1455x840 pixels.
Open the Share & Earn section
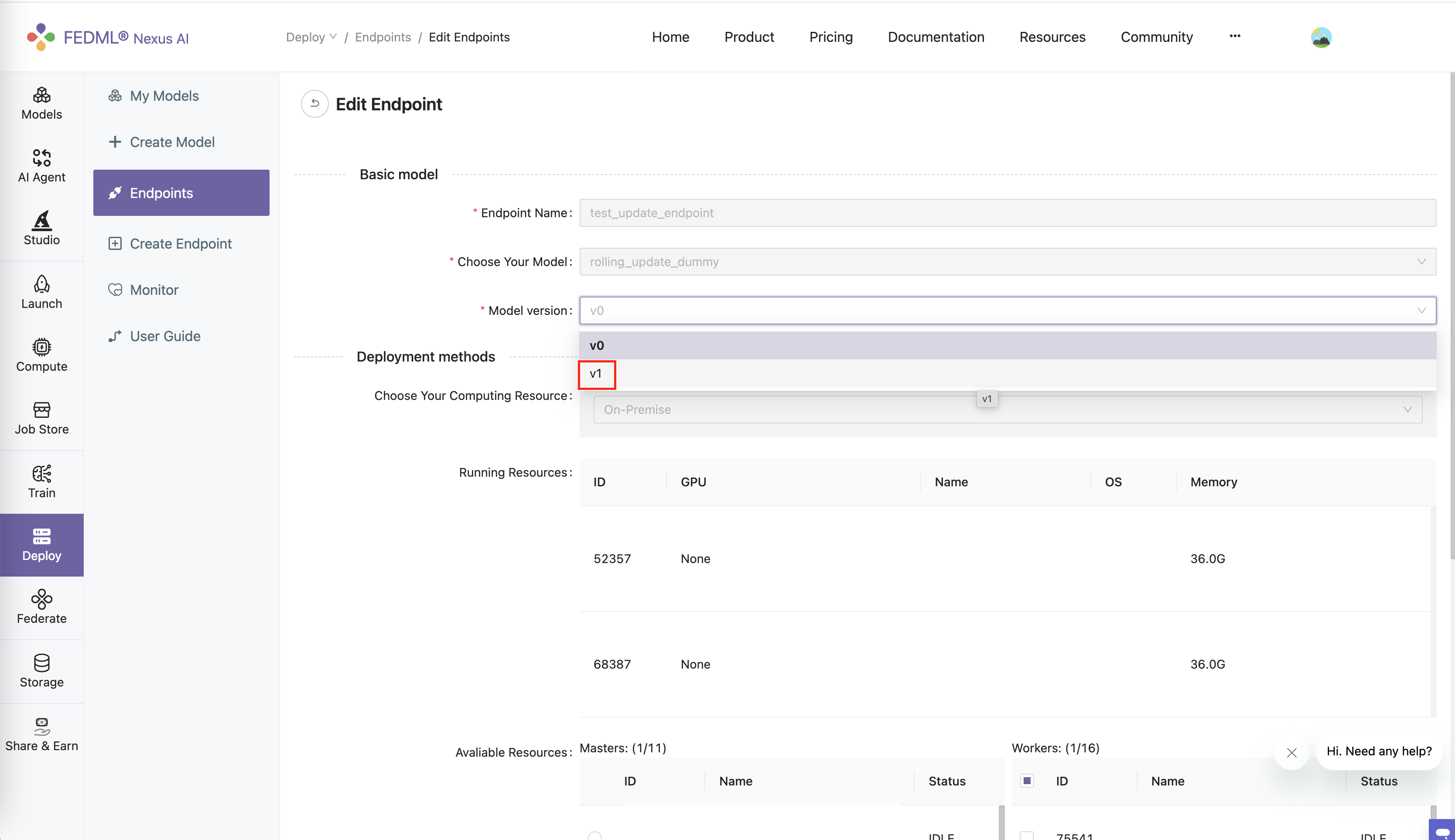pos(41,734)
